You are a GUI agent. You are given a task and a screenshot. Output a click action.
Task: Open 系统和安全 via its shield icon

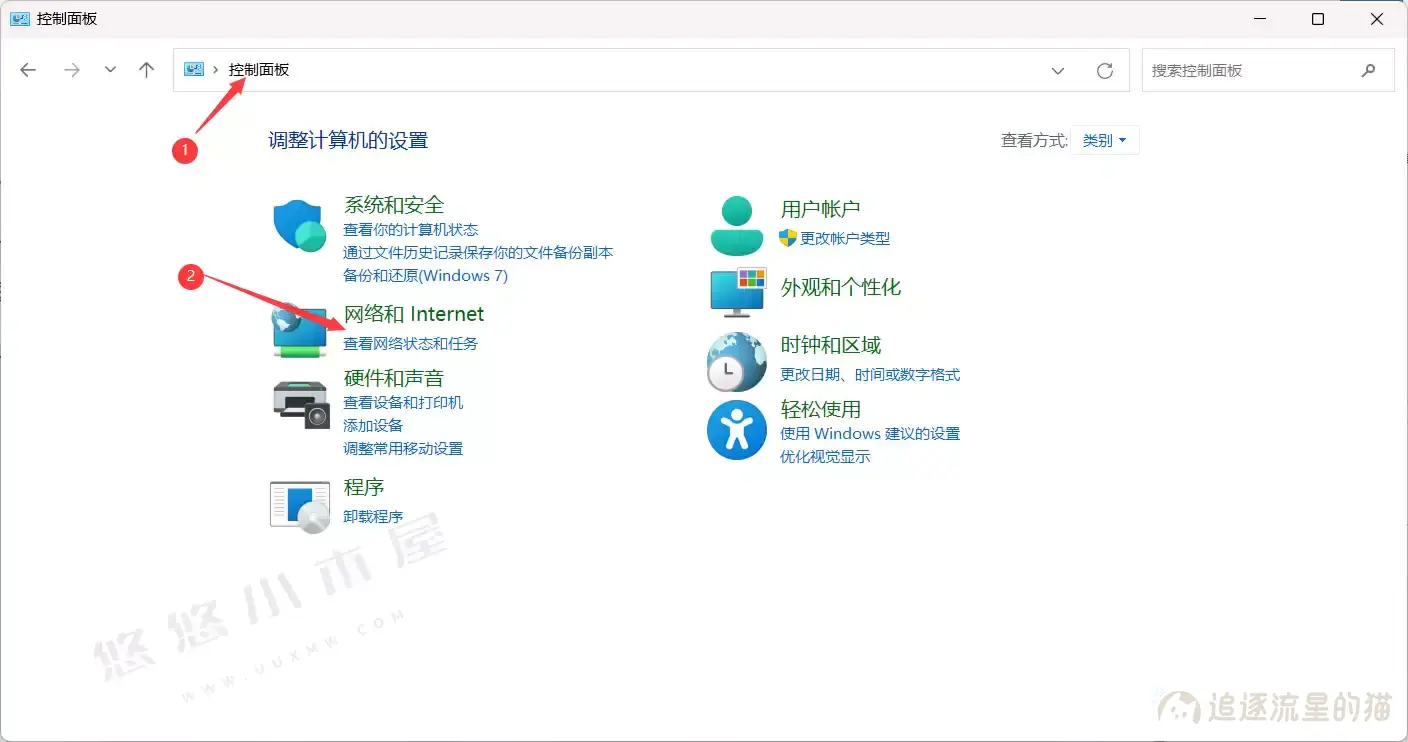tap(298, 222)
